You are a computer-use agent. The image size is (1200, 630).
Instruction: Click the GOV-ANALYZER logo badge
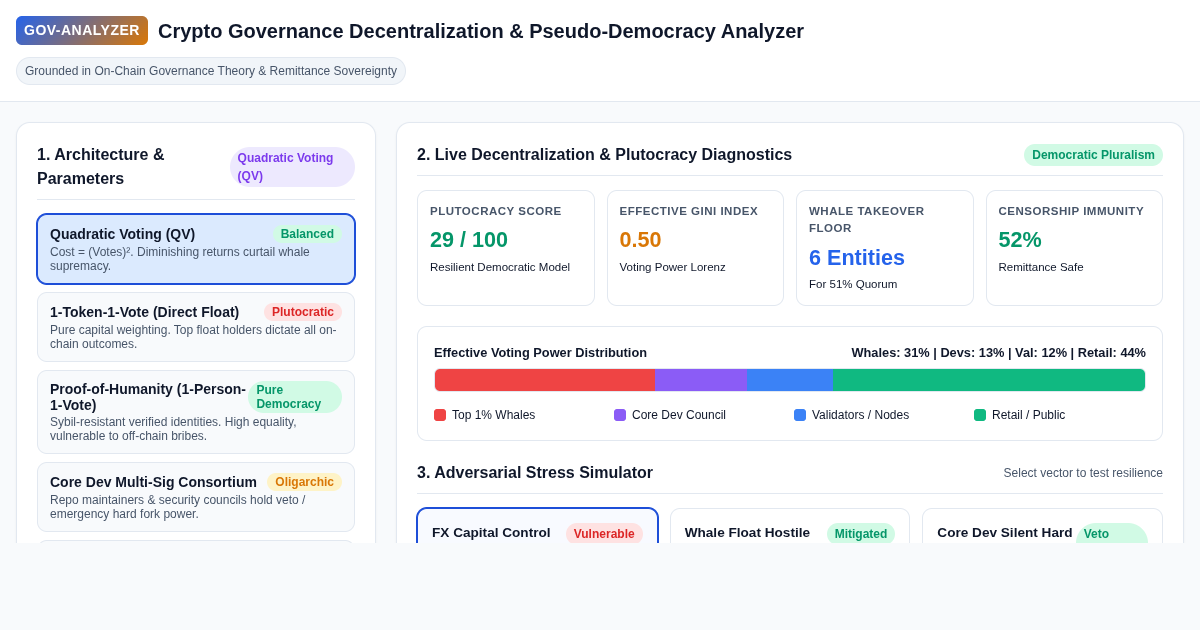82,30
